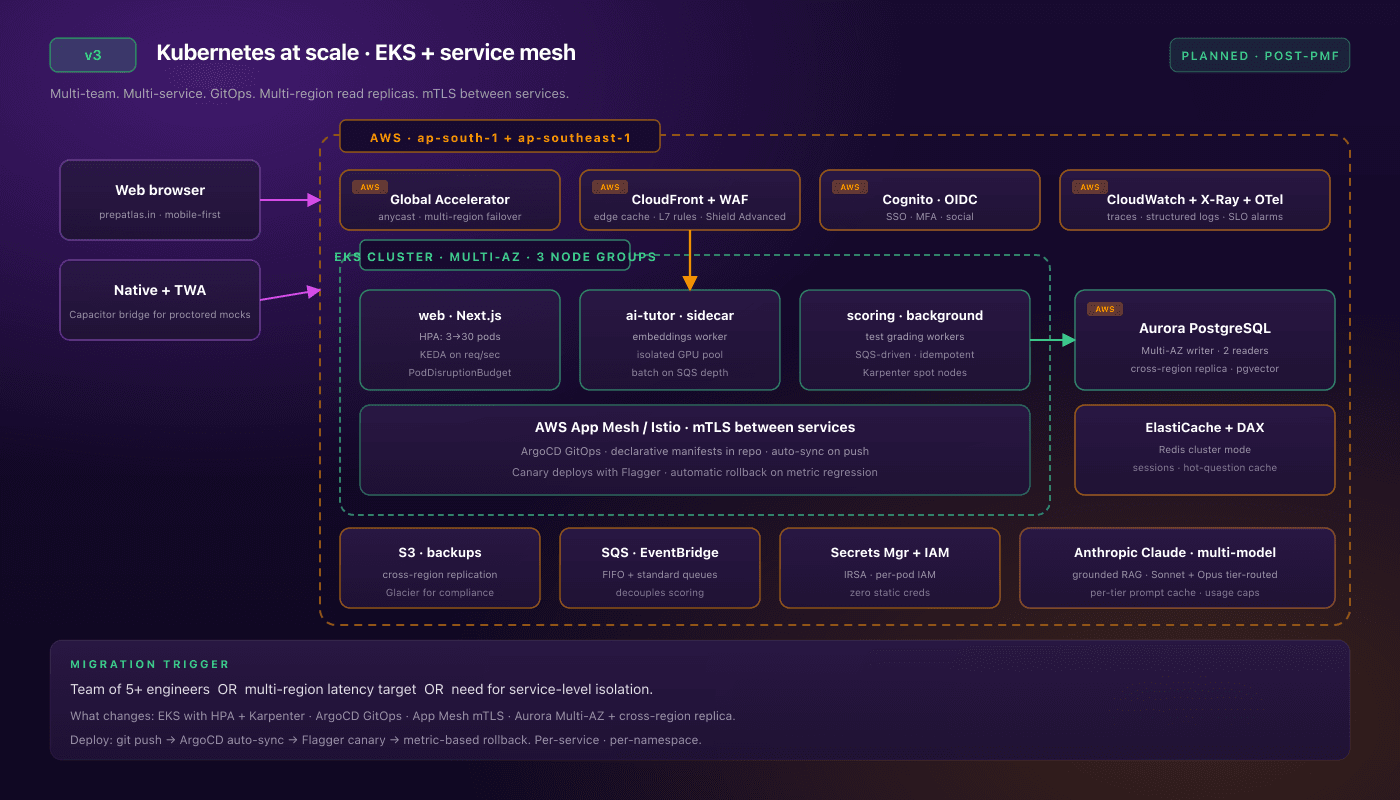Open the Aurora PostgreSQL card title
This screenshot has width=1400, height=800.
coord(1205,328)
